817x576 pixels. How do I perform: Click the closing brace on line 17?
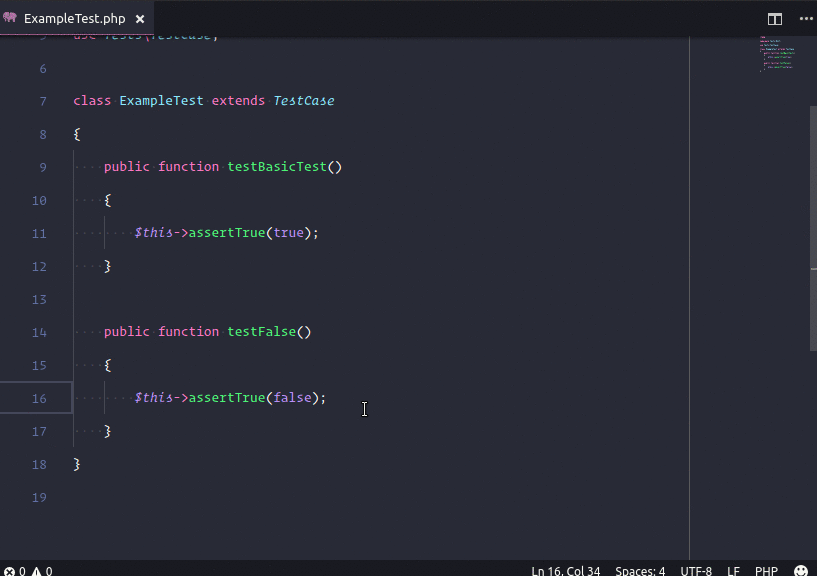pos(108,431)
